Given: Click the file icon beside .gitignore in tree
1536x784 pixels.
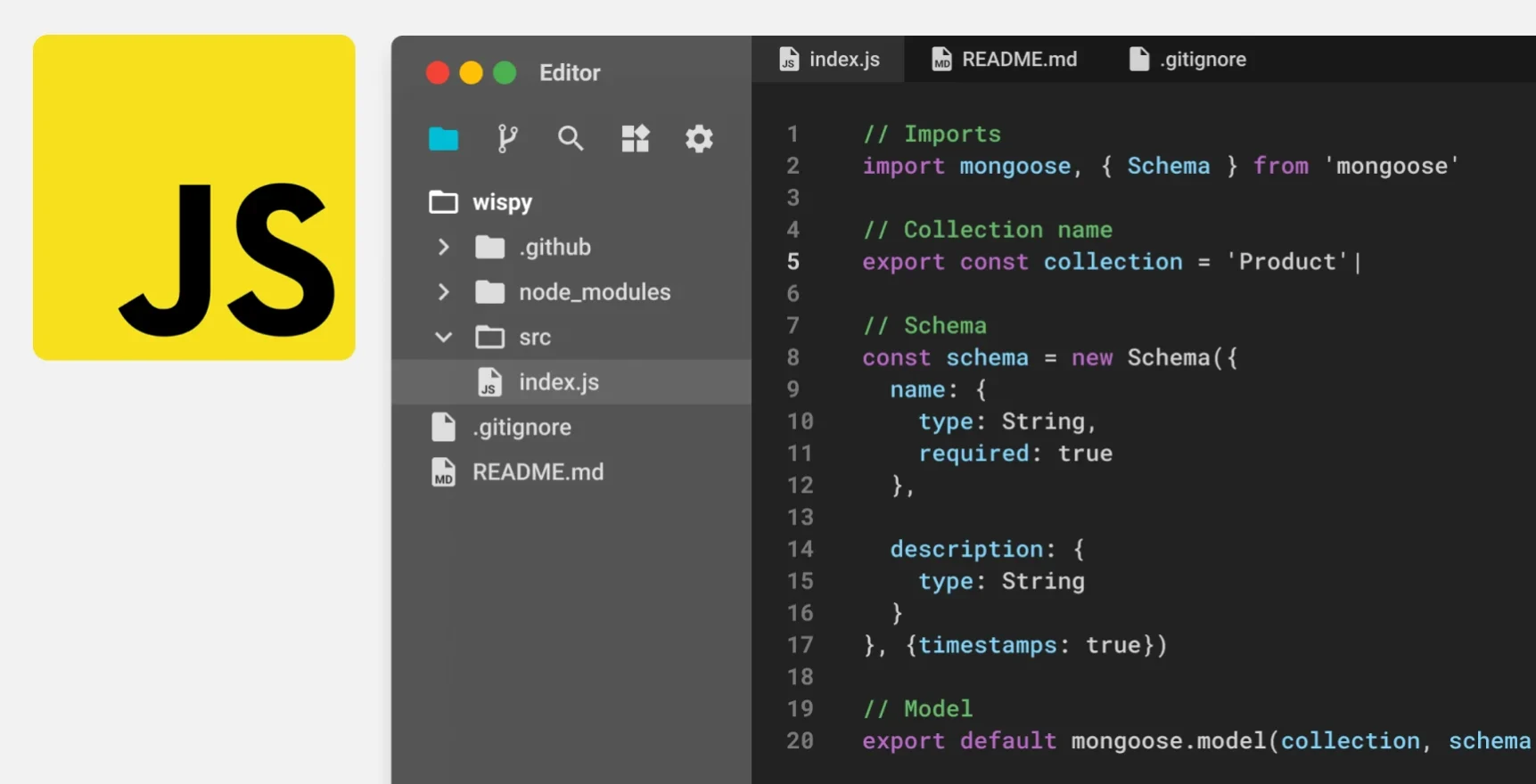Looking at the screenshot, I should pos(443,427).
